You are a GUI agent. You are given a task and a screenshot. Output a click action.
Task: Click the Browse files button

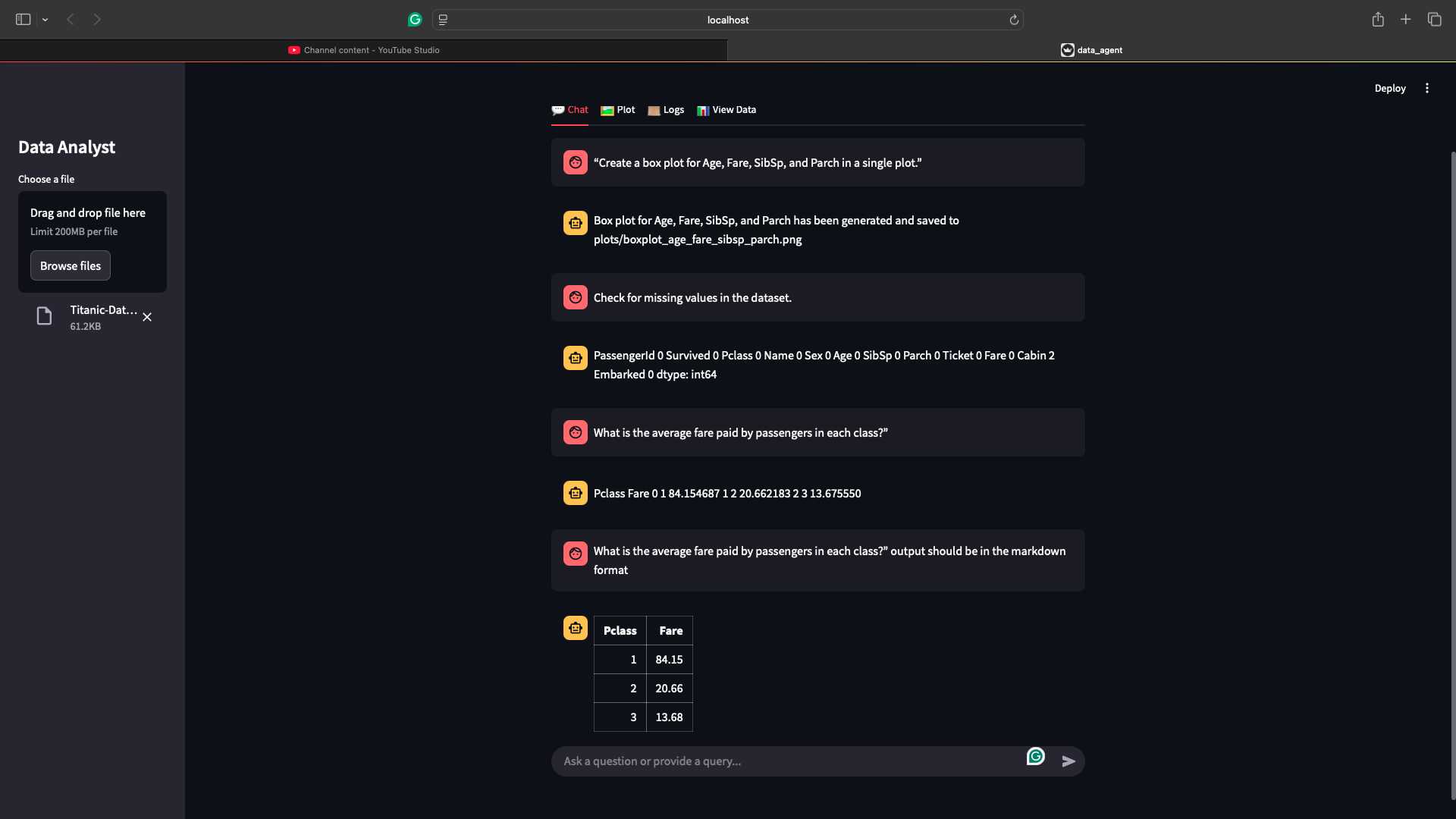(70, 265)
